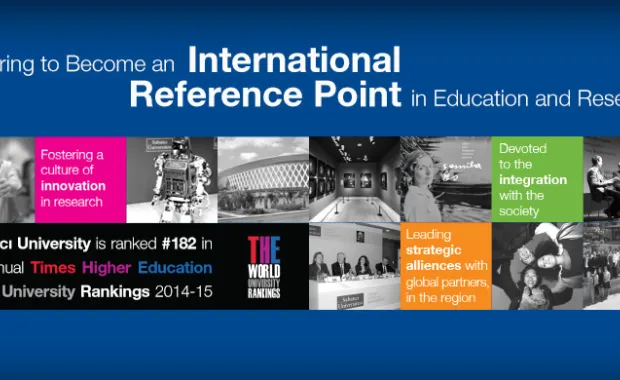Open the latticed building photo

pos(263,180)
